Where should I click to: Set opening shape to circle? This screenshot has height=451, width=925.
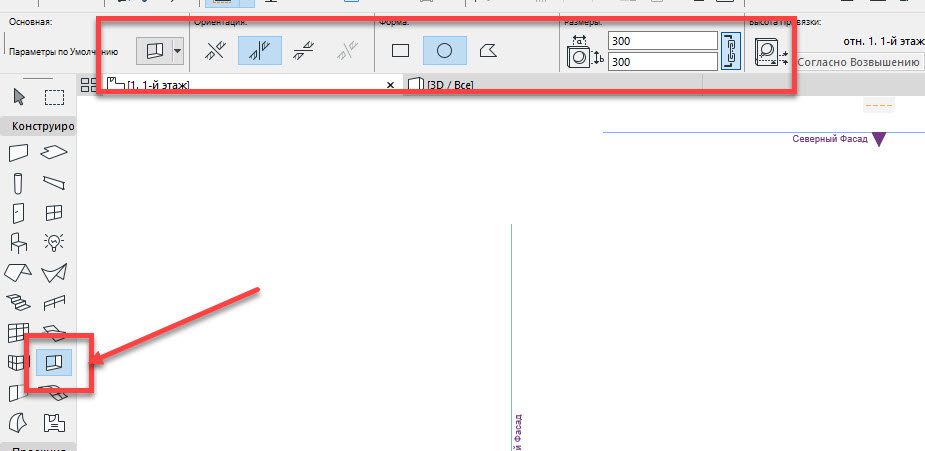coord(445,51)
